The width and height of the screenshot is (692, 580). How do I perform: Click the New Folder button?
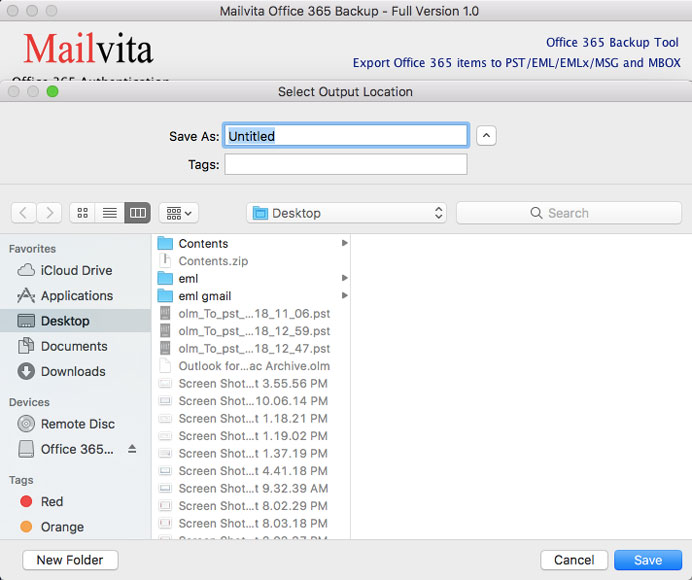(70, 560)
